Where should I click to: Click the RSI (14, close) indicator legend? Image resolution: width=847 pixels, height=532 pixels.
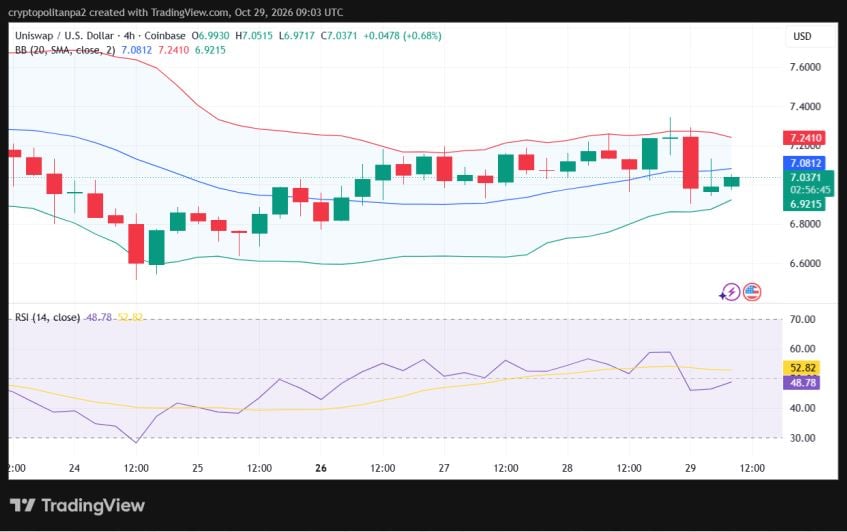48,317
